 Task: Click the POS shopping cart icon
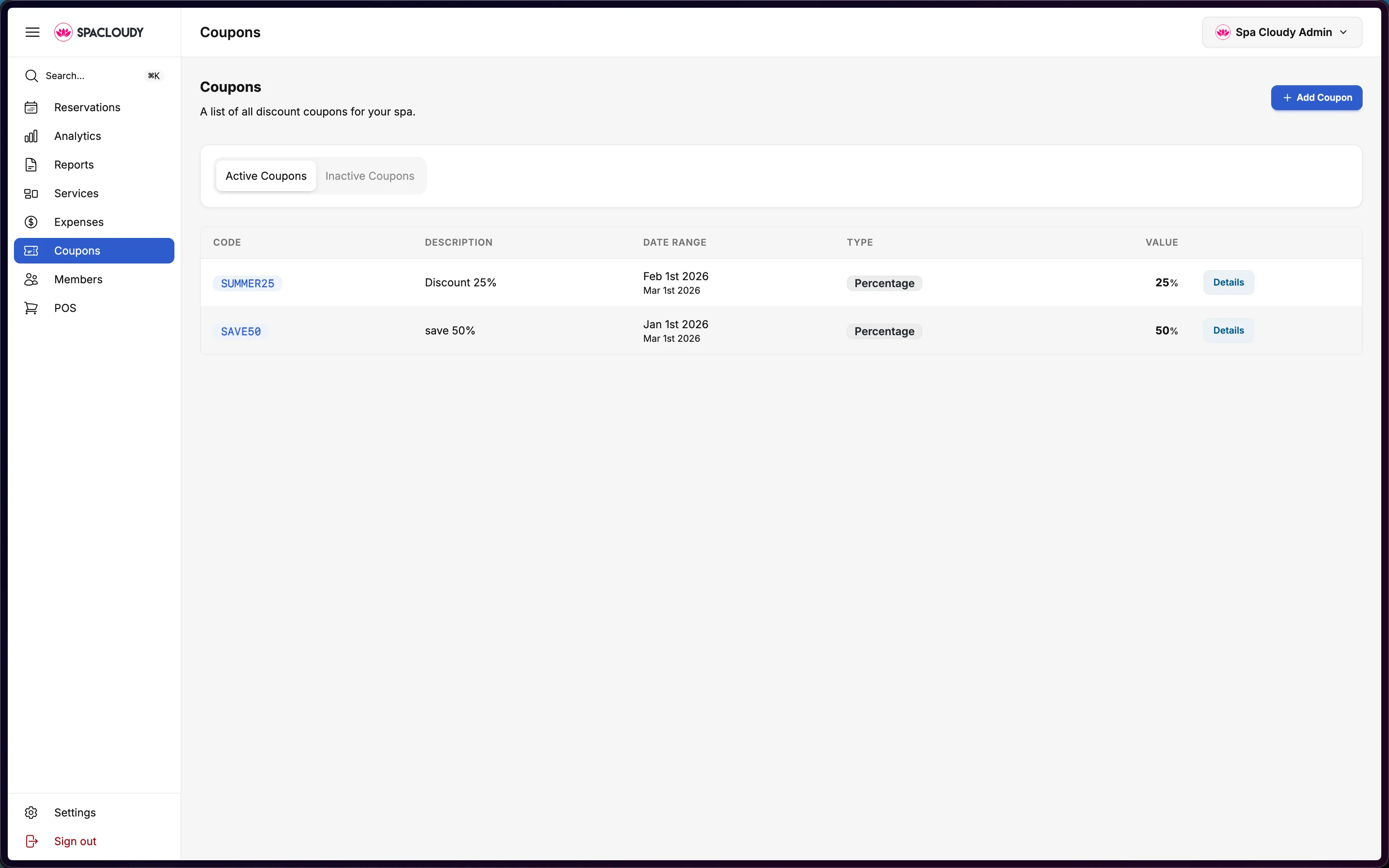coord(31,308)
